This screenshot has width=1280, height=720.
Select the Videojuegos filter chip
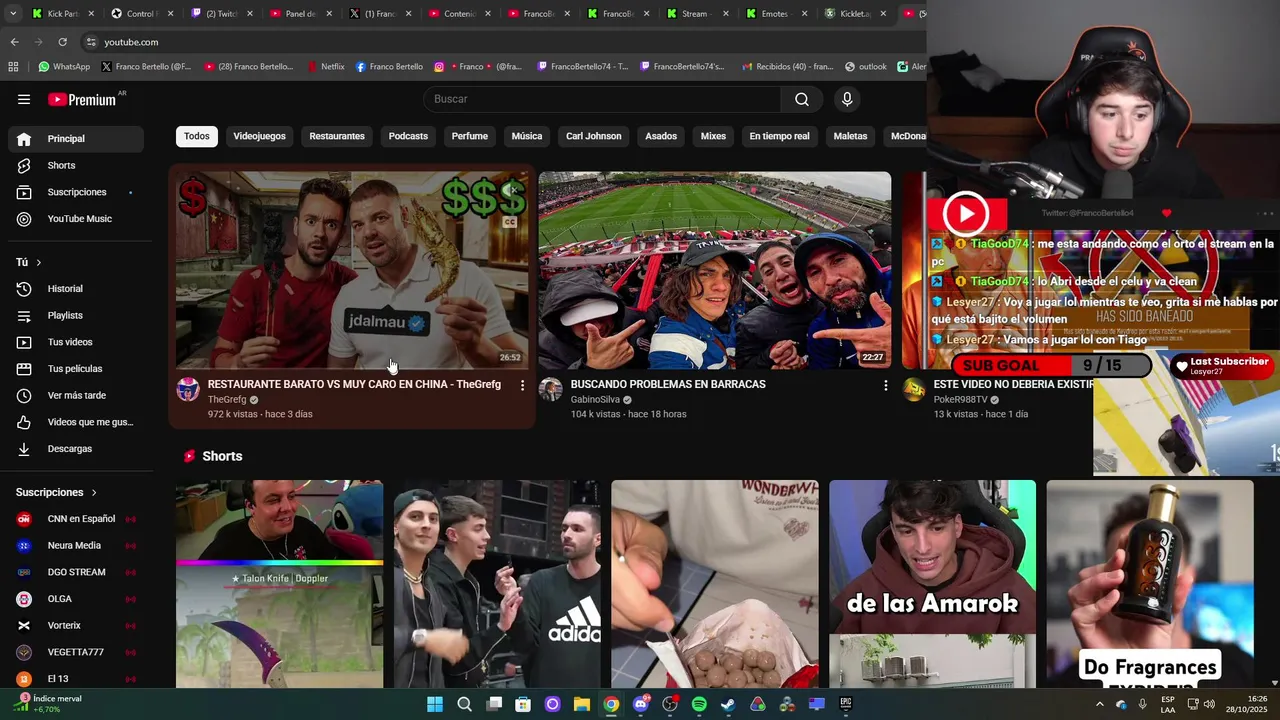point(259,136)
